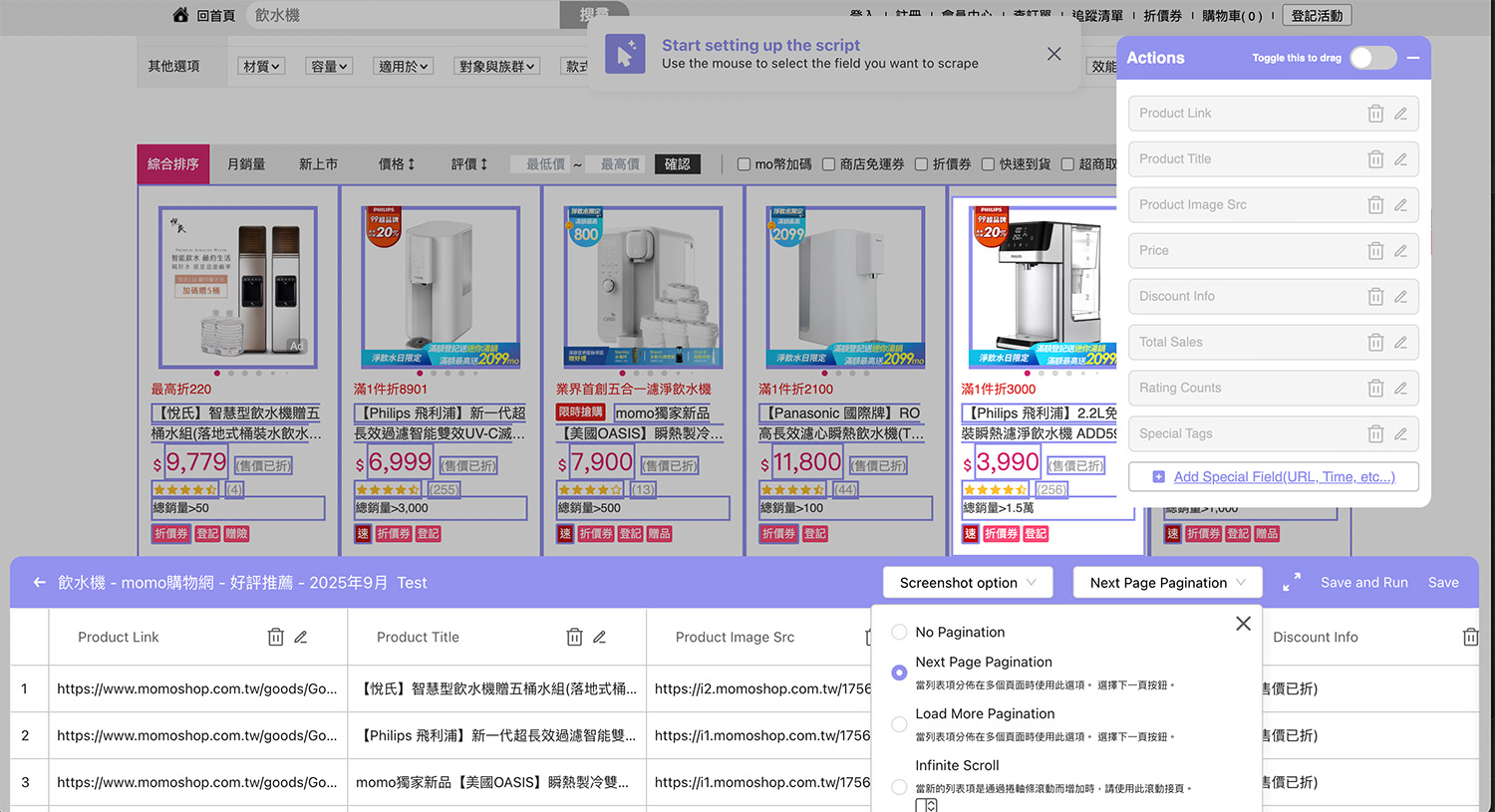Image resolution: width=1495 pixels, height=812 pixels.
Task: Enable the 折價券 filter checkbox
Action: [x=921, y=164]
